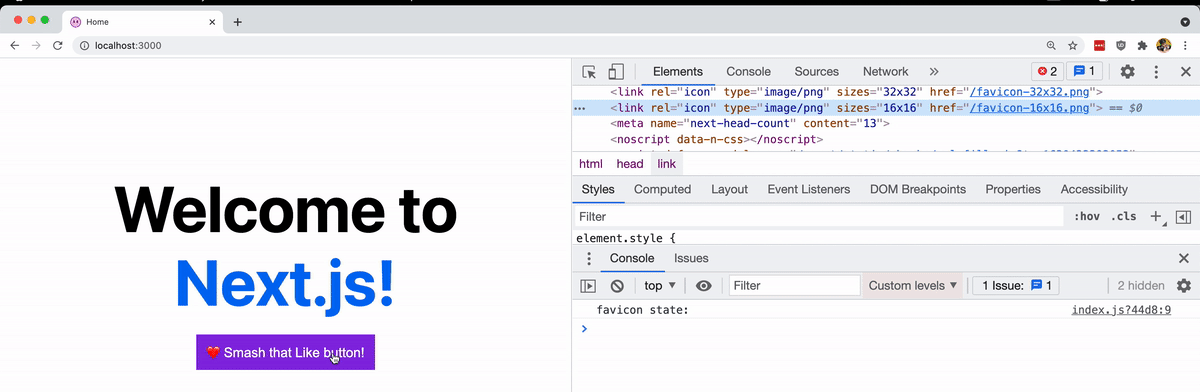Select the html breadcrumb
The image size is (1200, 392).
coord(591,164)
